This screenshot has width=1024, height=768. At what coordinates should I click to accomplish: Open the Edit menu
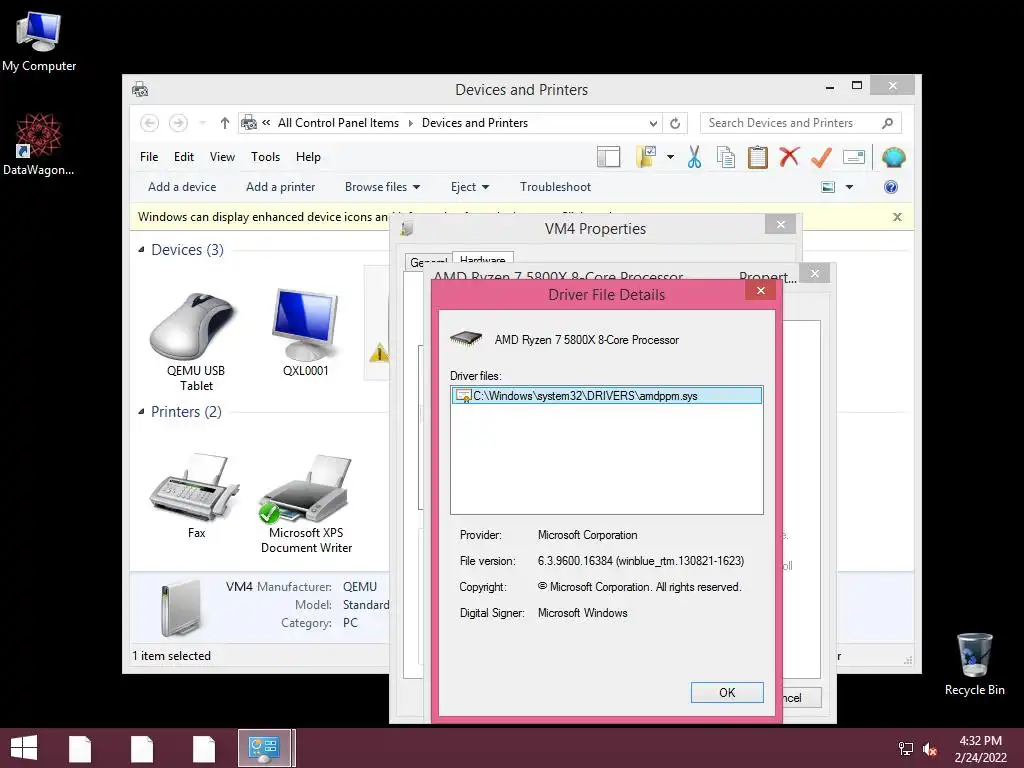184,157
